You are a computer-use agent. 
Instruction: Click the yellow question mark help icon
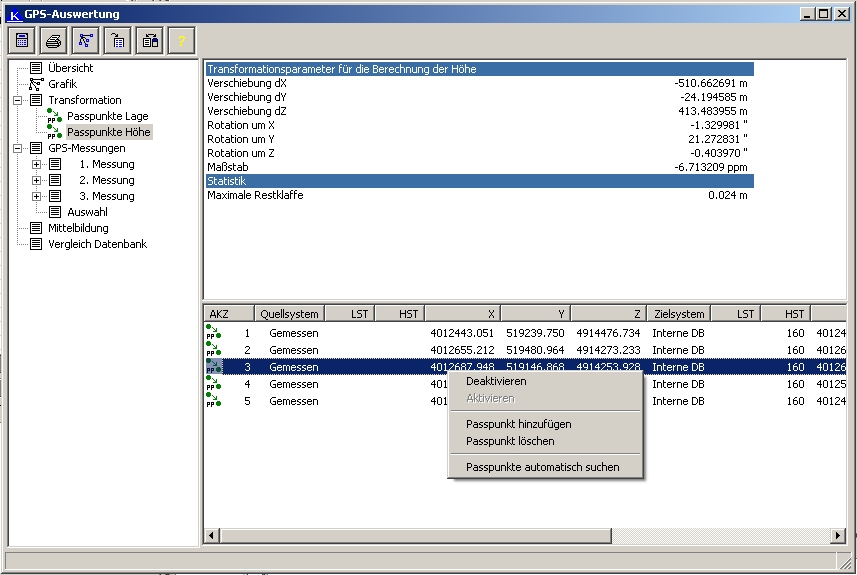click(x=181, y=40)
